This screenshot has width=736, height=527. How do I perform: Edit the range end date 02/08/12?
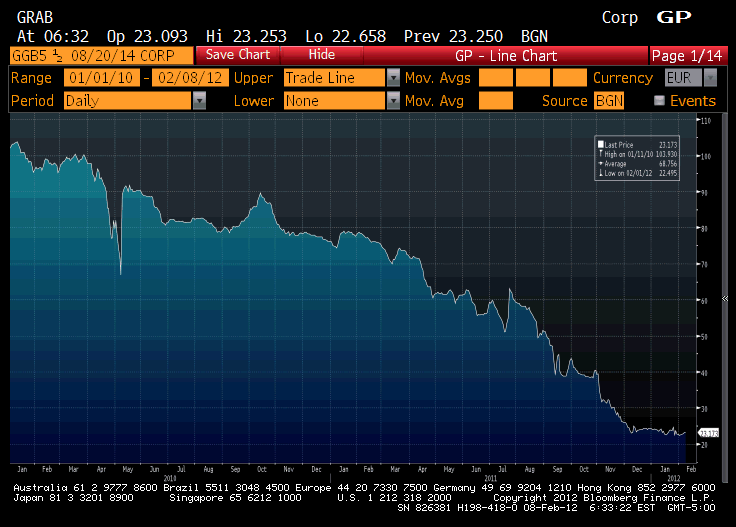click(x=190, y=77)
